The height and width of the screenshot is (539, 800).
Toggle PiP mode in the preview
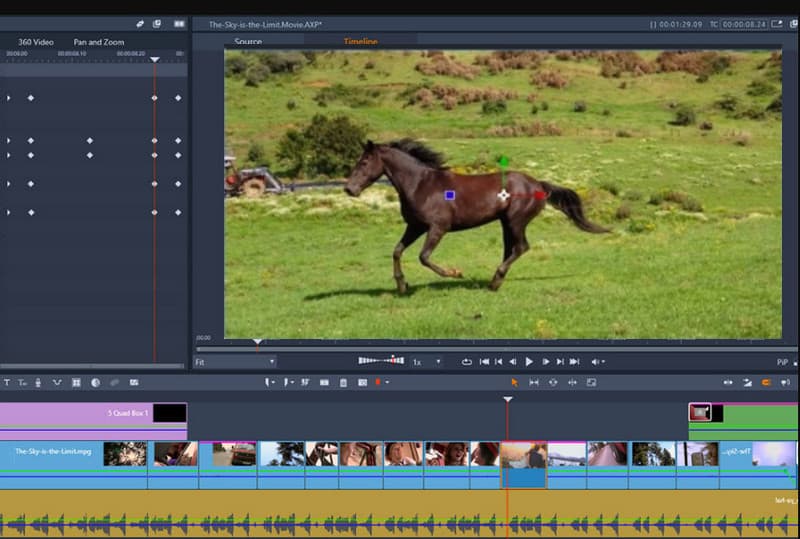click(782, 362)
